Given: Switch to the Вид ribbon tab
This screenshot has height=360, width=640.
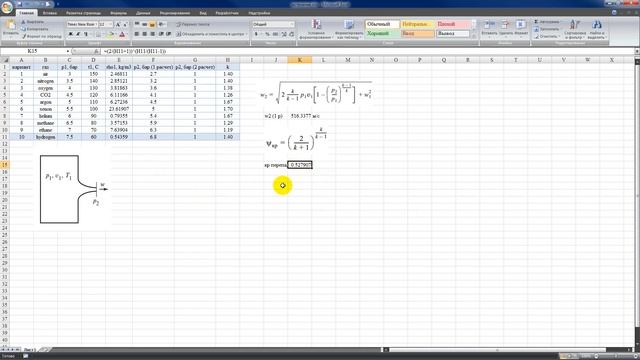Looking at the screenshot, I should point(203,13).
